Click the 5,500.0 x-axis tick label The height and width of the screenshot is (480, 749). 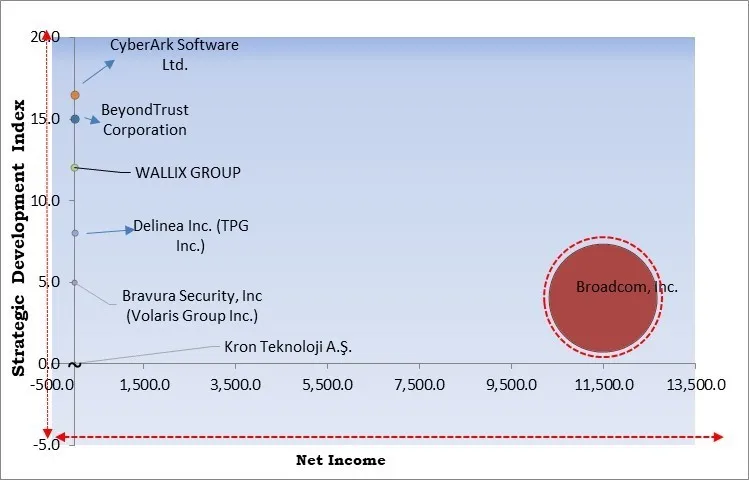(x=328, y=384)
